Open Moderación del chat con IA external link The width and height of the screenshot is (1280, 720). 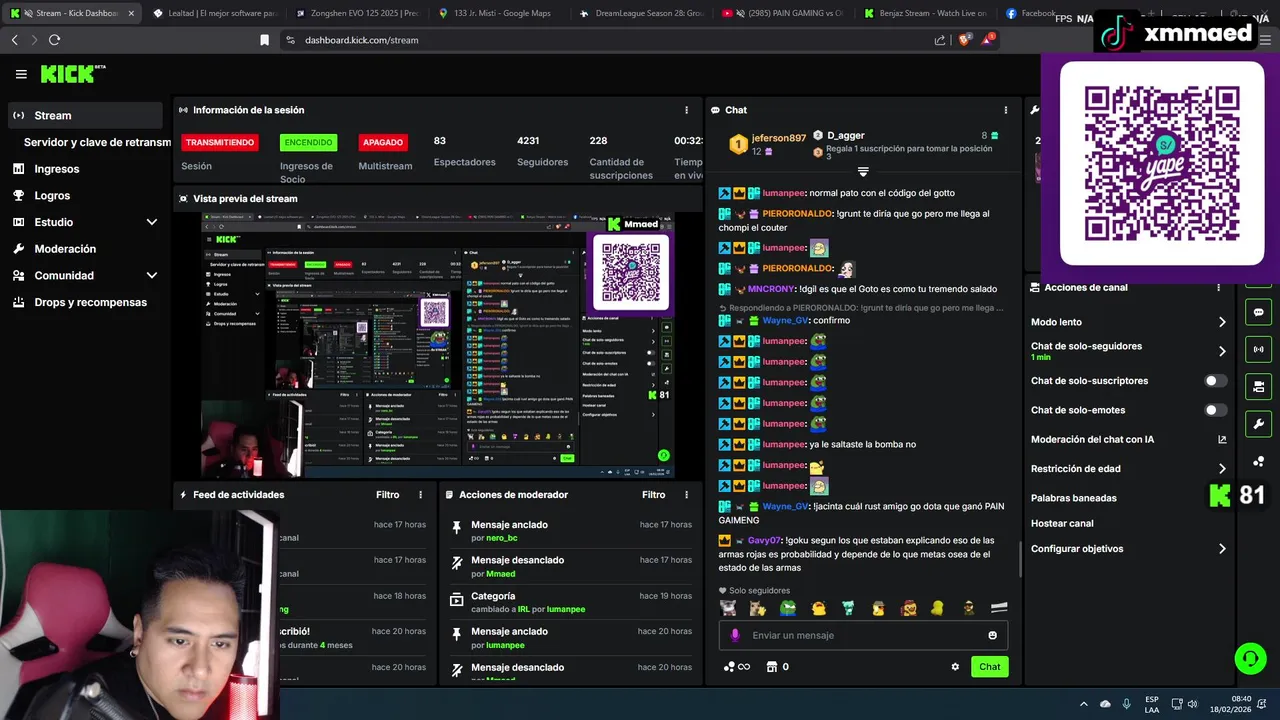(1222, 440)
